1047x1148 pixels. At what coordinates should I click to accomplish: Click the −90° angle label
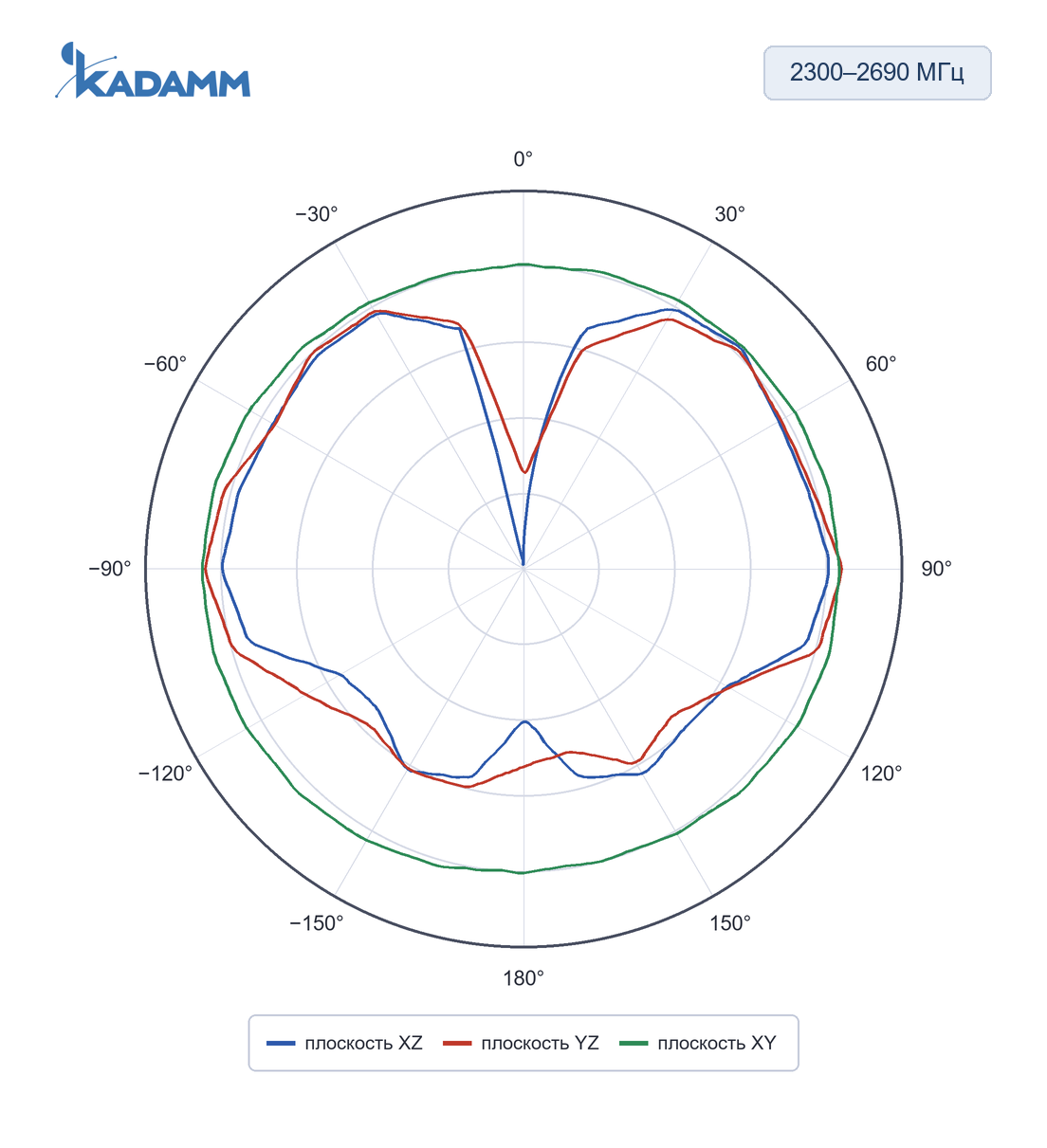pyautogui.click(x=110, y=569)
